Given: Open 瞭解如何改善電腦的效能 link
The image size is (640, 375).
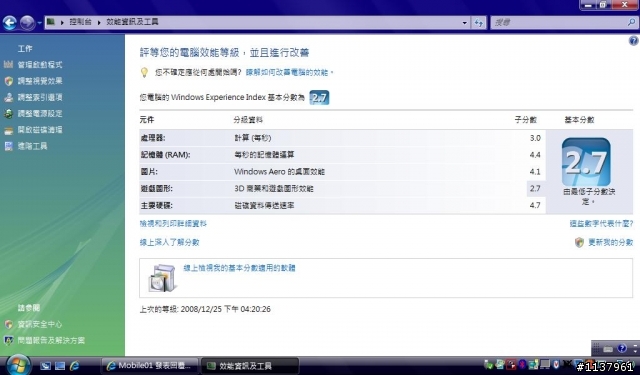Looking at the screenshot, I should tap(289, 72).
